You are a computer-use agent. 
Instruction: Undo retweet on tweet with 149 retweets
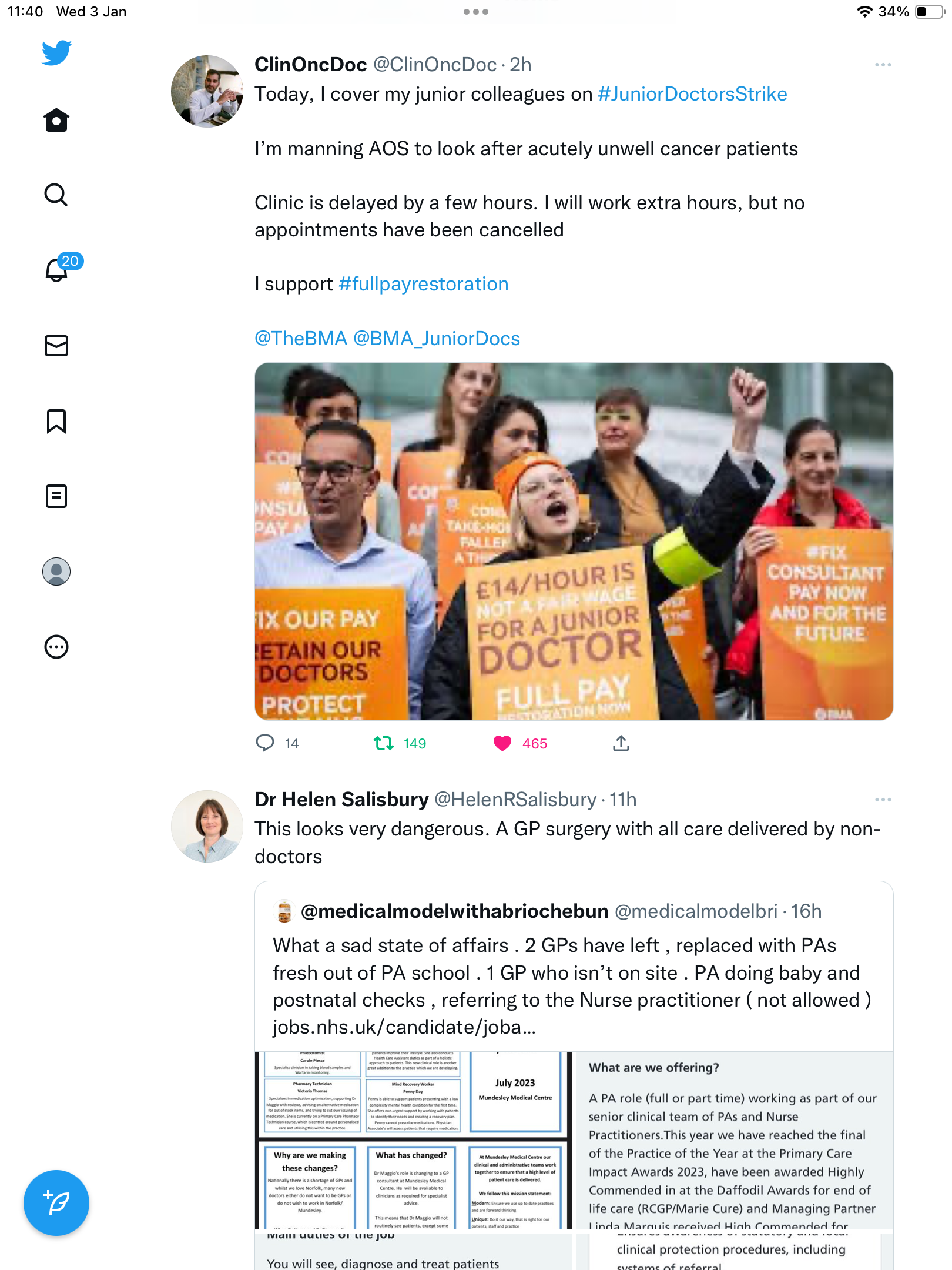pyautogui.click(x=384, y=744)
